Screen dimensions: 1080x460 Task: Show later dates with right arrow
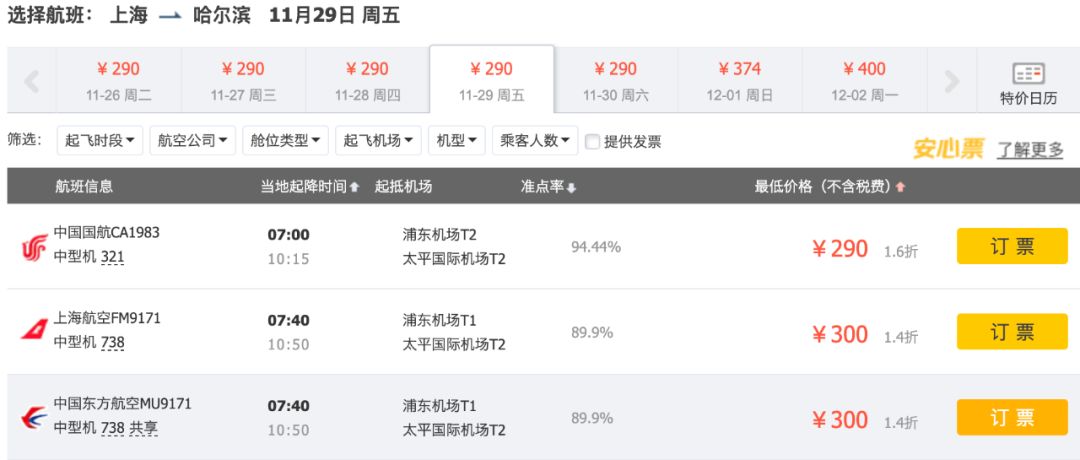(952, 81)
